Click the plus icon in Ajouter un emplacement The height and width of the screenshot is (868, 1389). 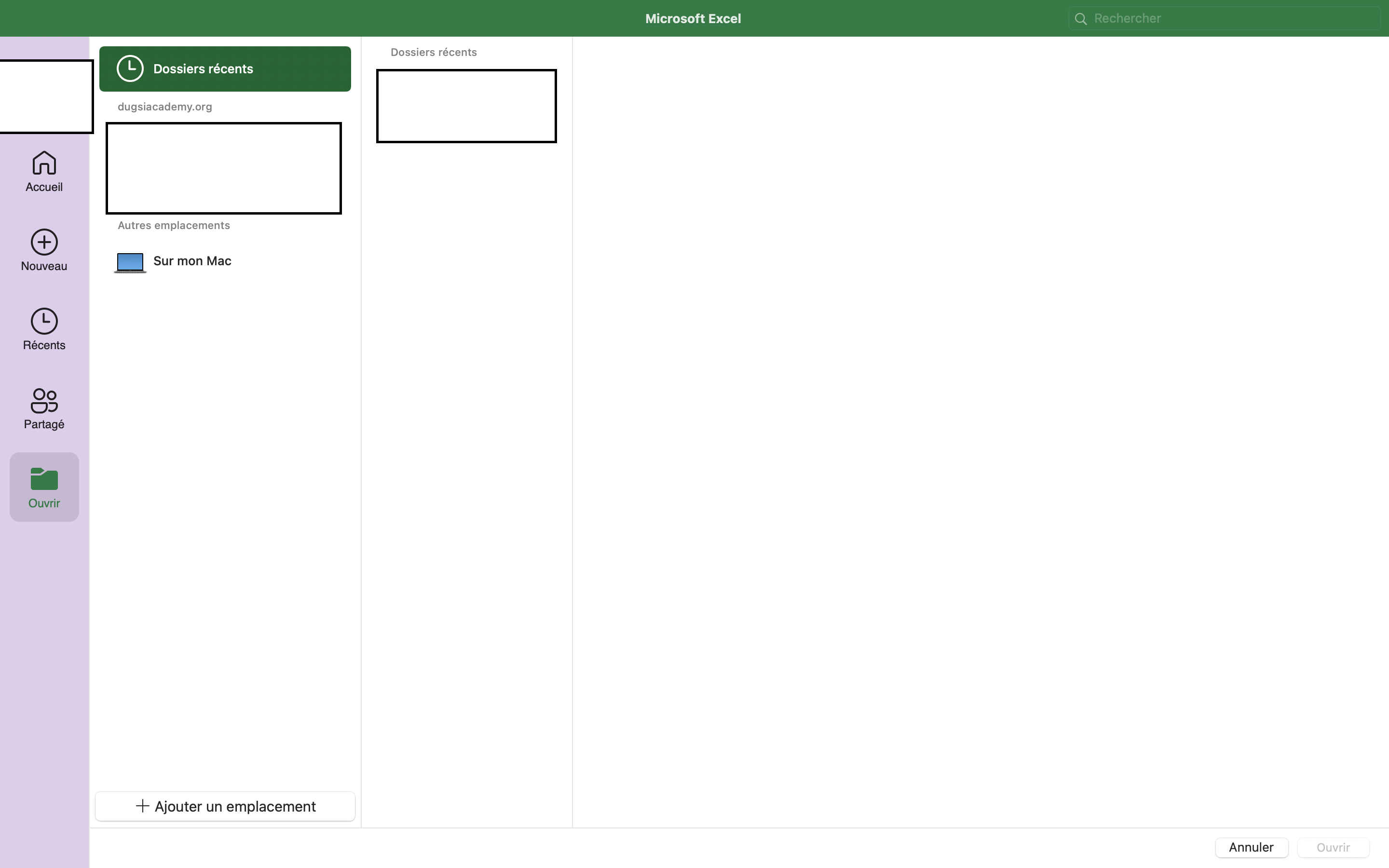[142, 806]
